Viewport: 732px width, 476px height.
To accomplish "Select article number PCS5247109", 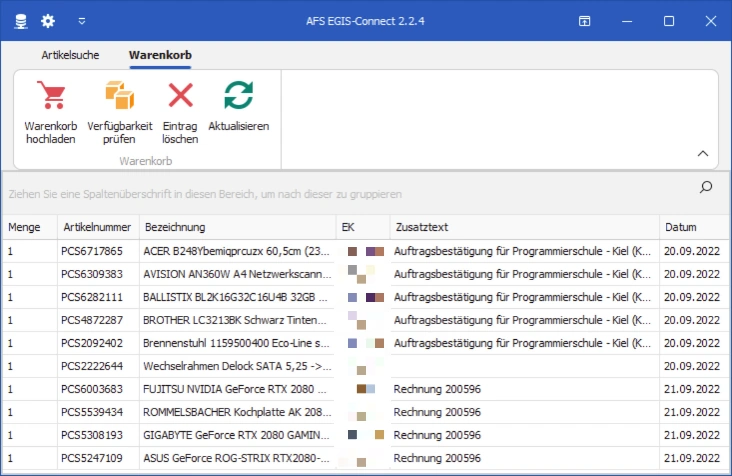I will point(92,458).
